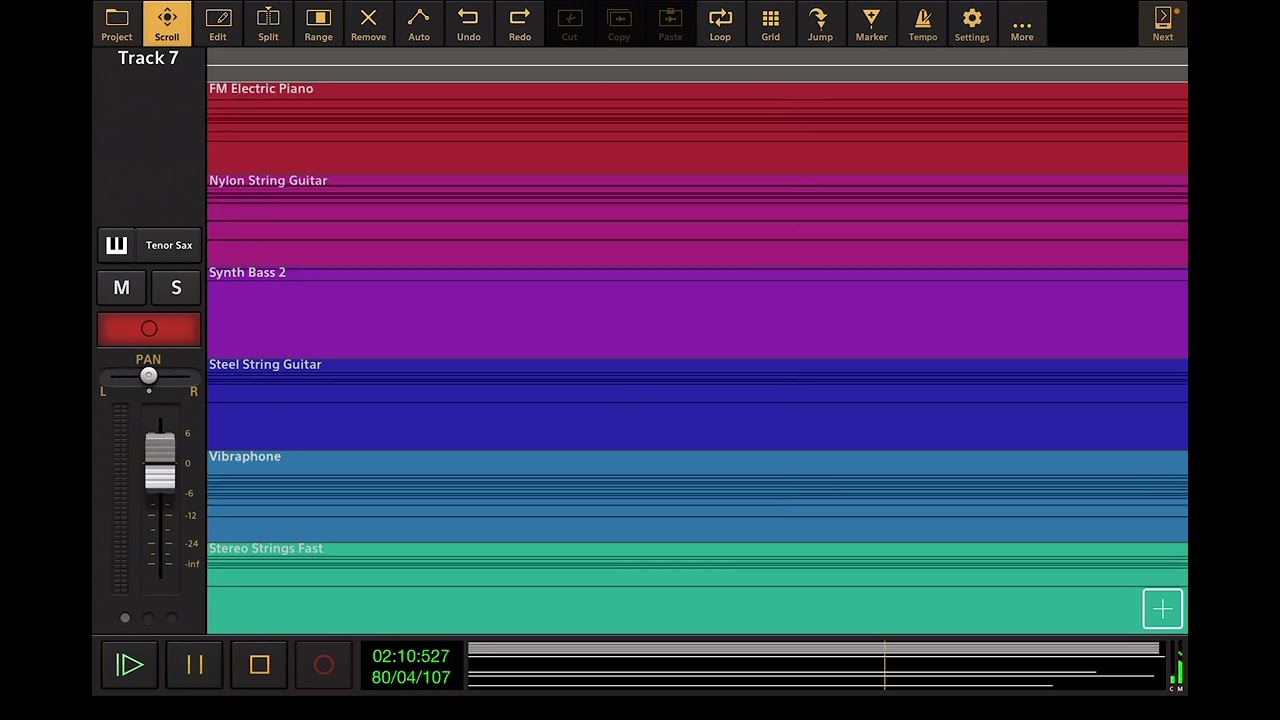Start playback with the play button
Viewport: 1280px width, 720px height.
coord(129,665)
